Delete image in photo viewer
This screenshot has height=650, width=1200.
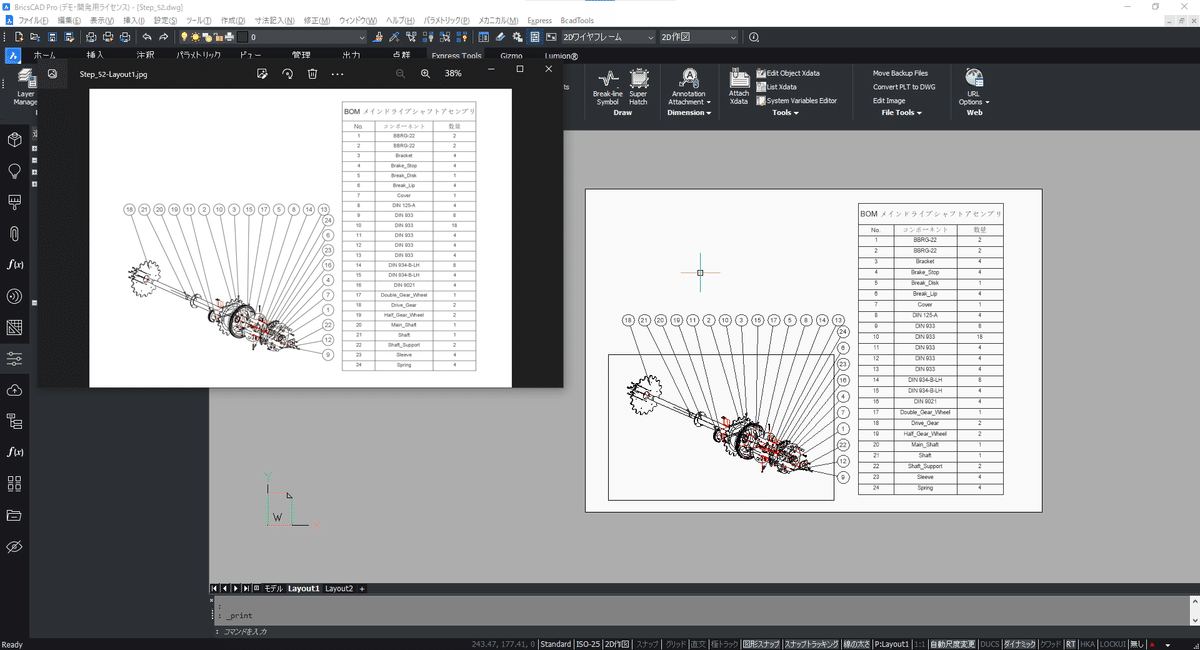(x=312, y=73)
